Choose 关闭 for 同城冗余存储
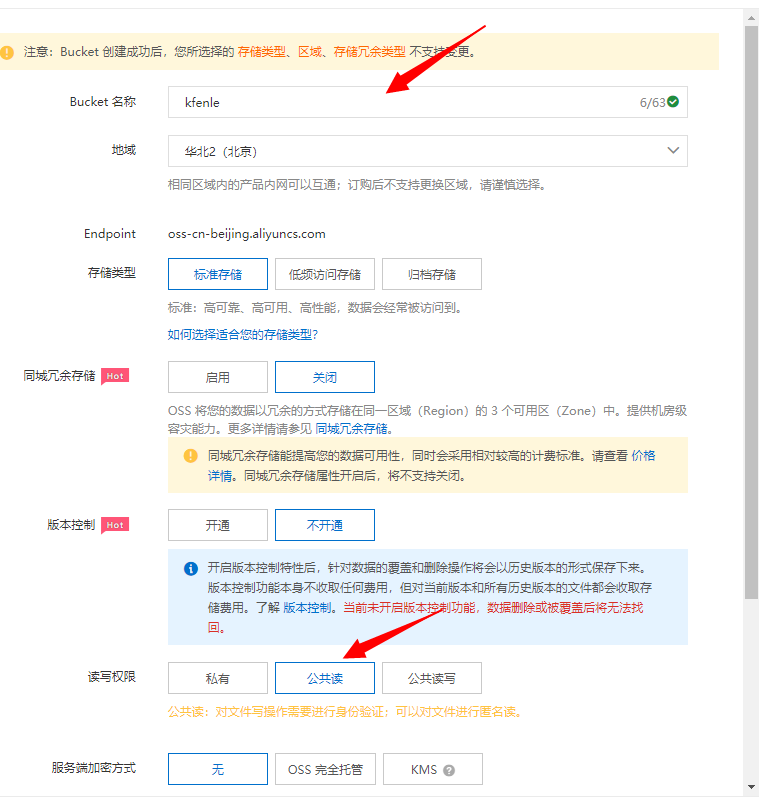The height and width of the screenshot is (807, 759). [325, 377]
